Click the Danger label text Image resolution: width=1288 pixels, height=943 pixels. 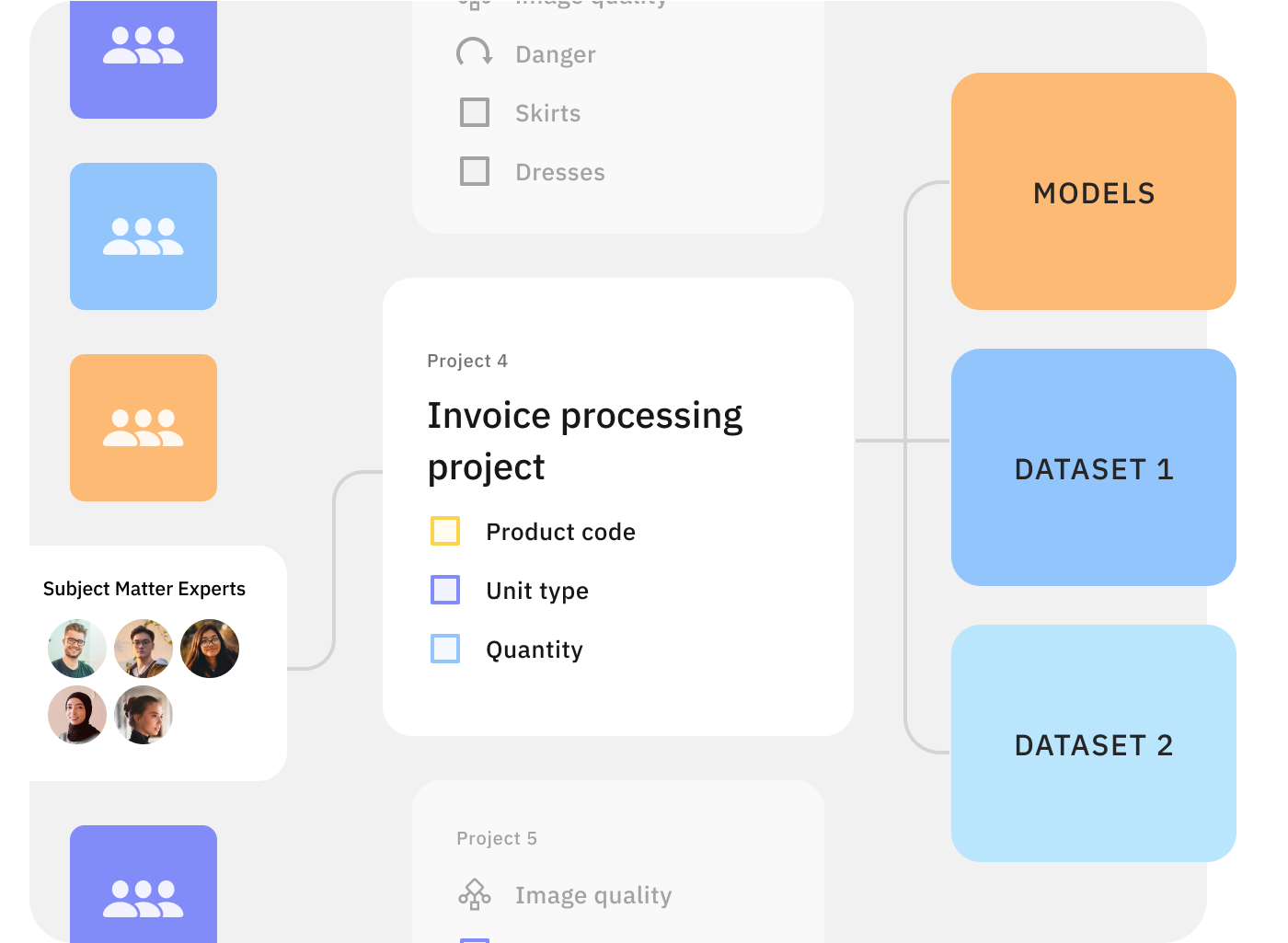556,54
